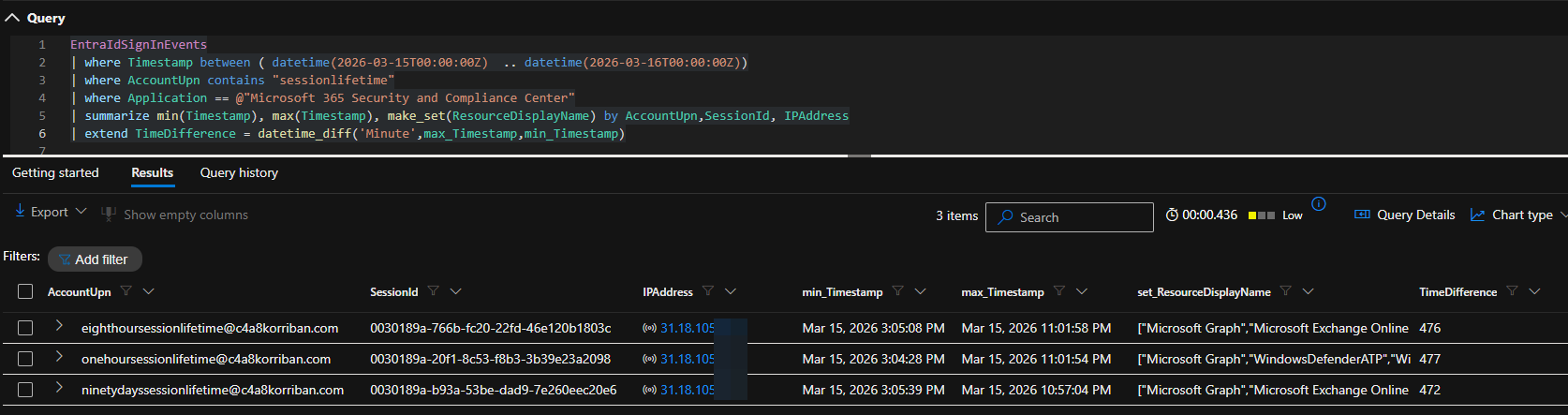
Task: Click the info icon next to Low
Action: point(1319,204)
